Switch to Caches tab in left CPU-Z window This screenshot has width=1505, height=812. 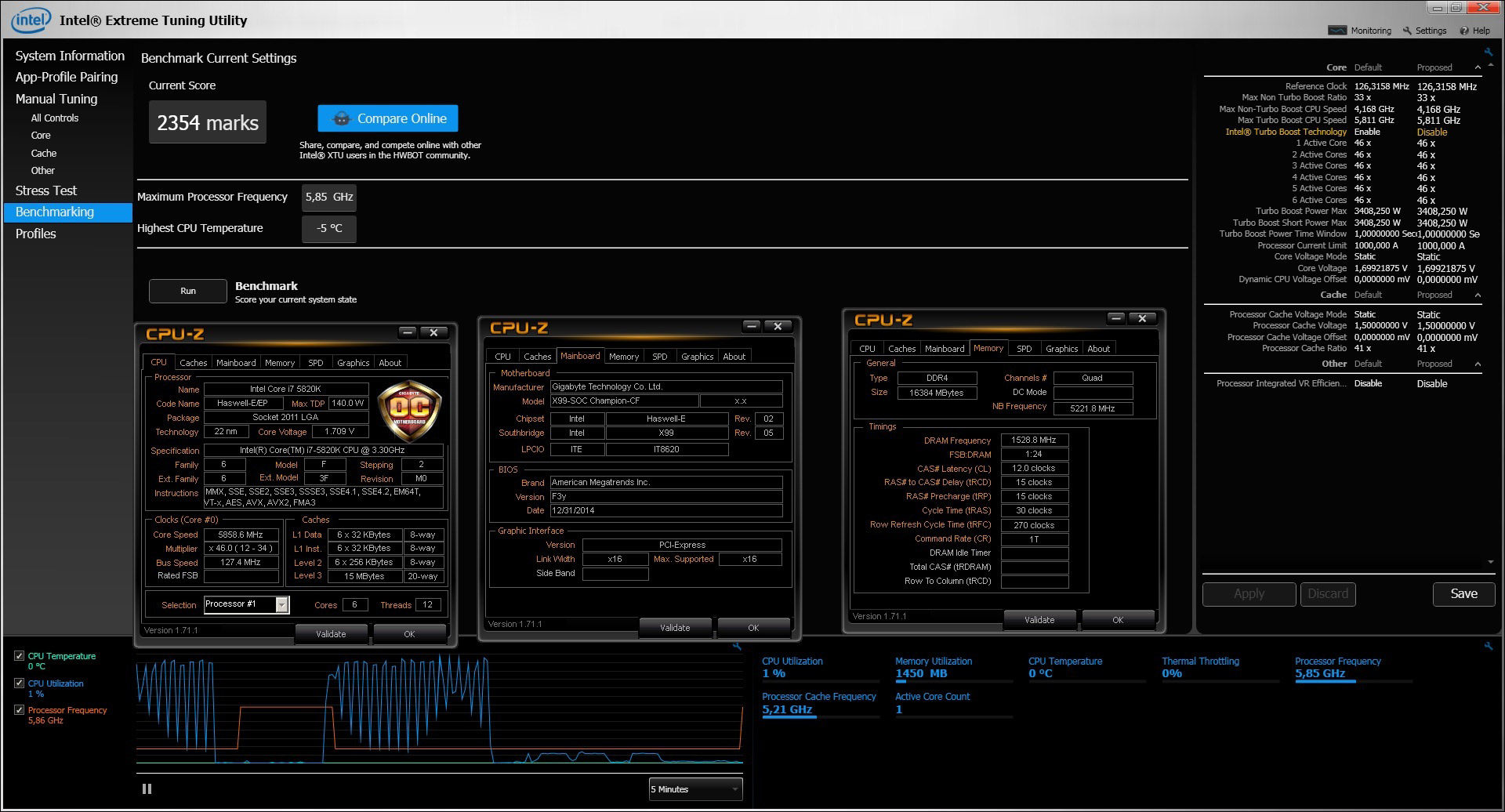click(x=193, y=363)
